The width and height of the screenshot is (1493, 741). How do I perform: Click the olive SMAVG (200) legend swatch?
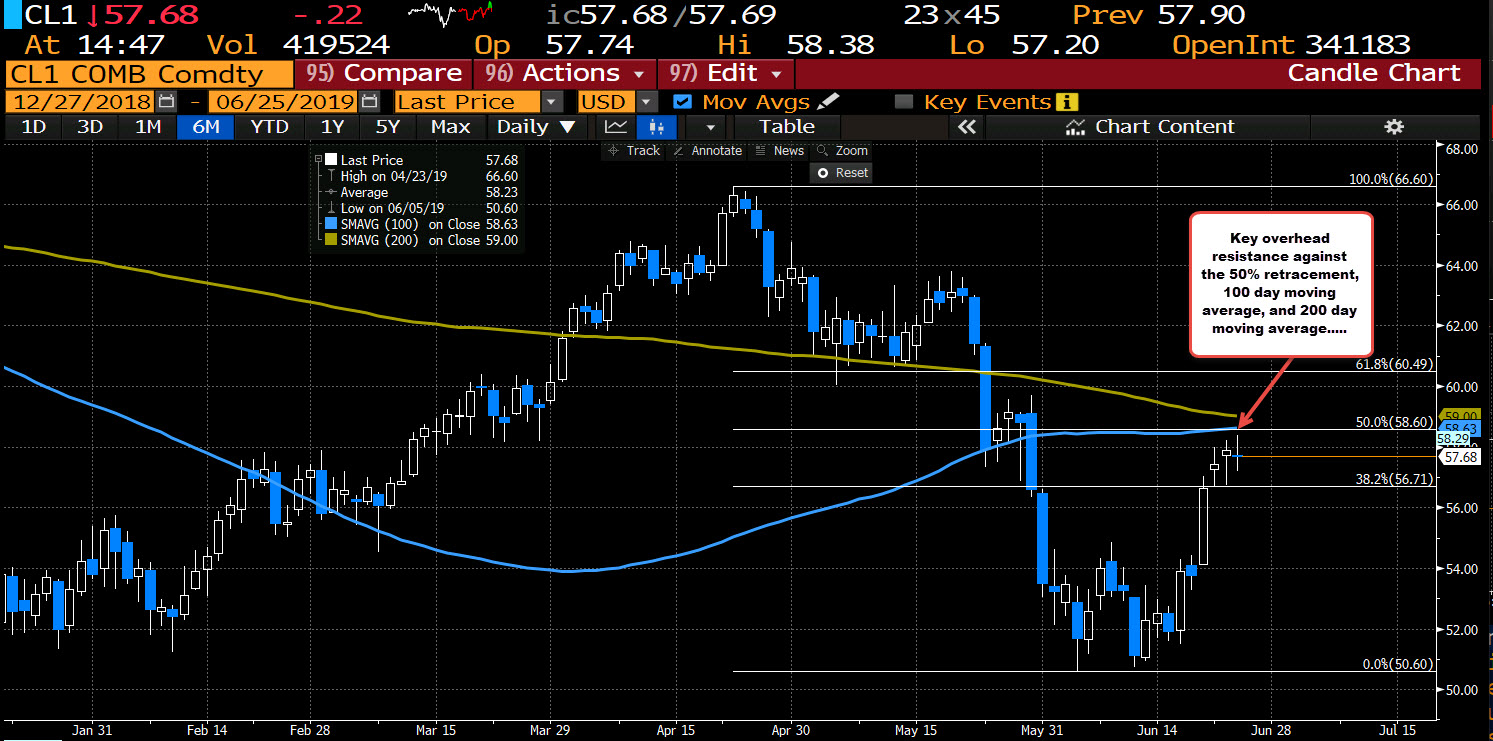point(332,240)
